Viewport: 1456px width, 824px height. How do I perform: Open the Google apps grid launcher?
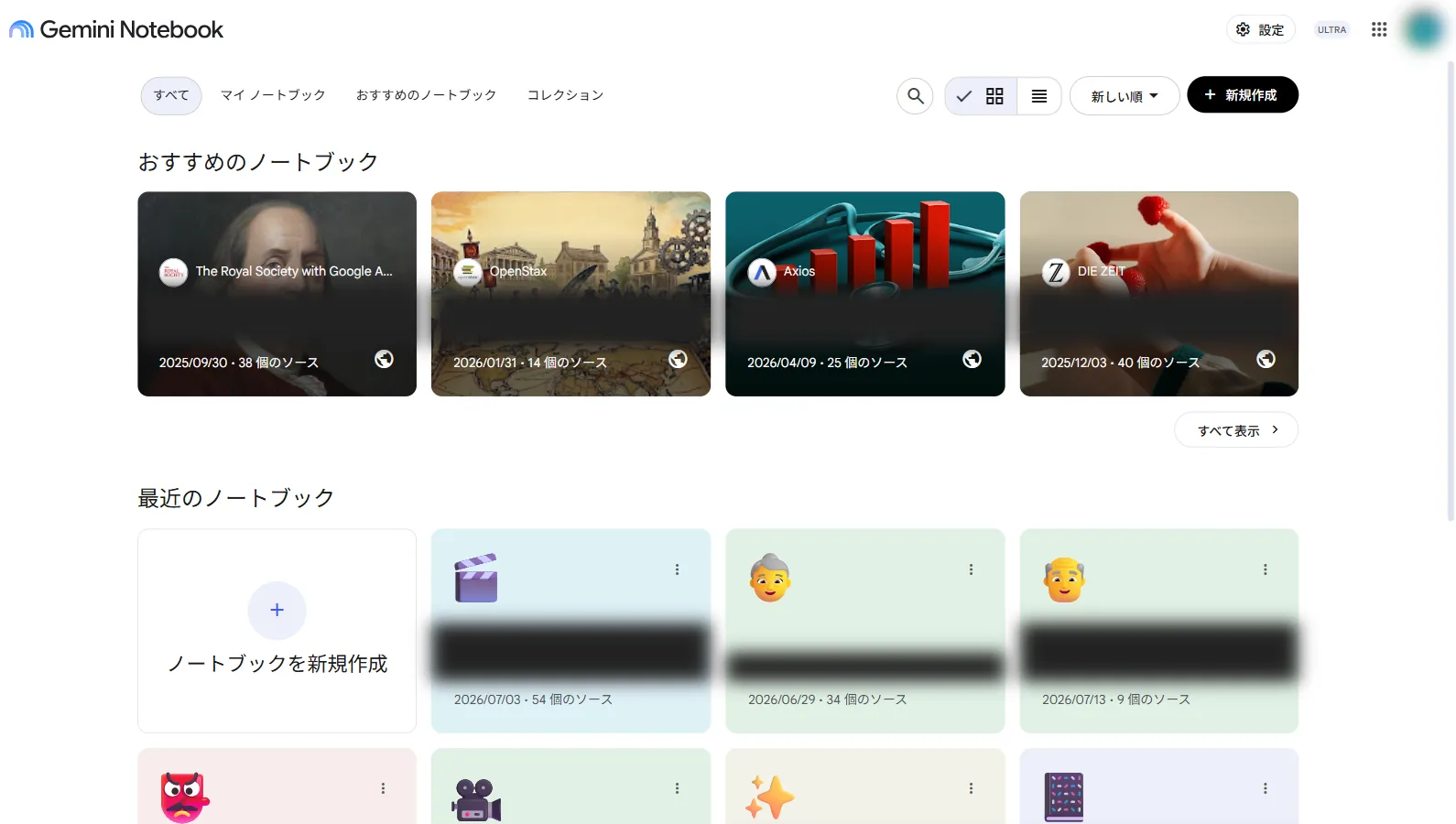coord(1379,29)
